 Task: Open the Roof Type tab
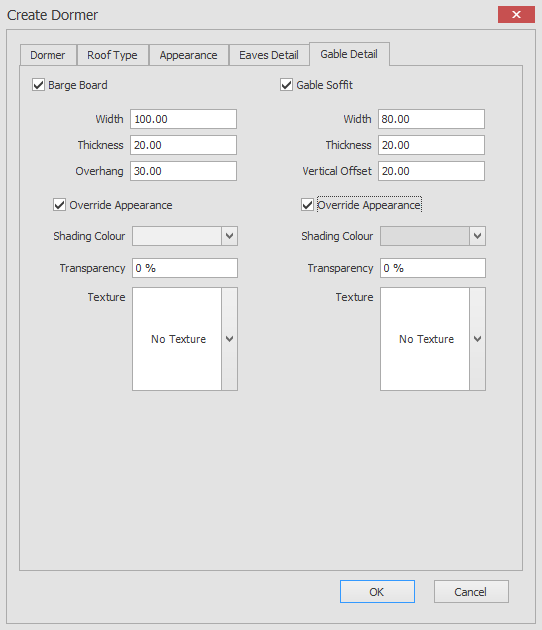tap(112, 55)
